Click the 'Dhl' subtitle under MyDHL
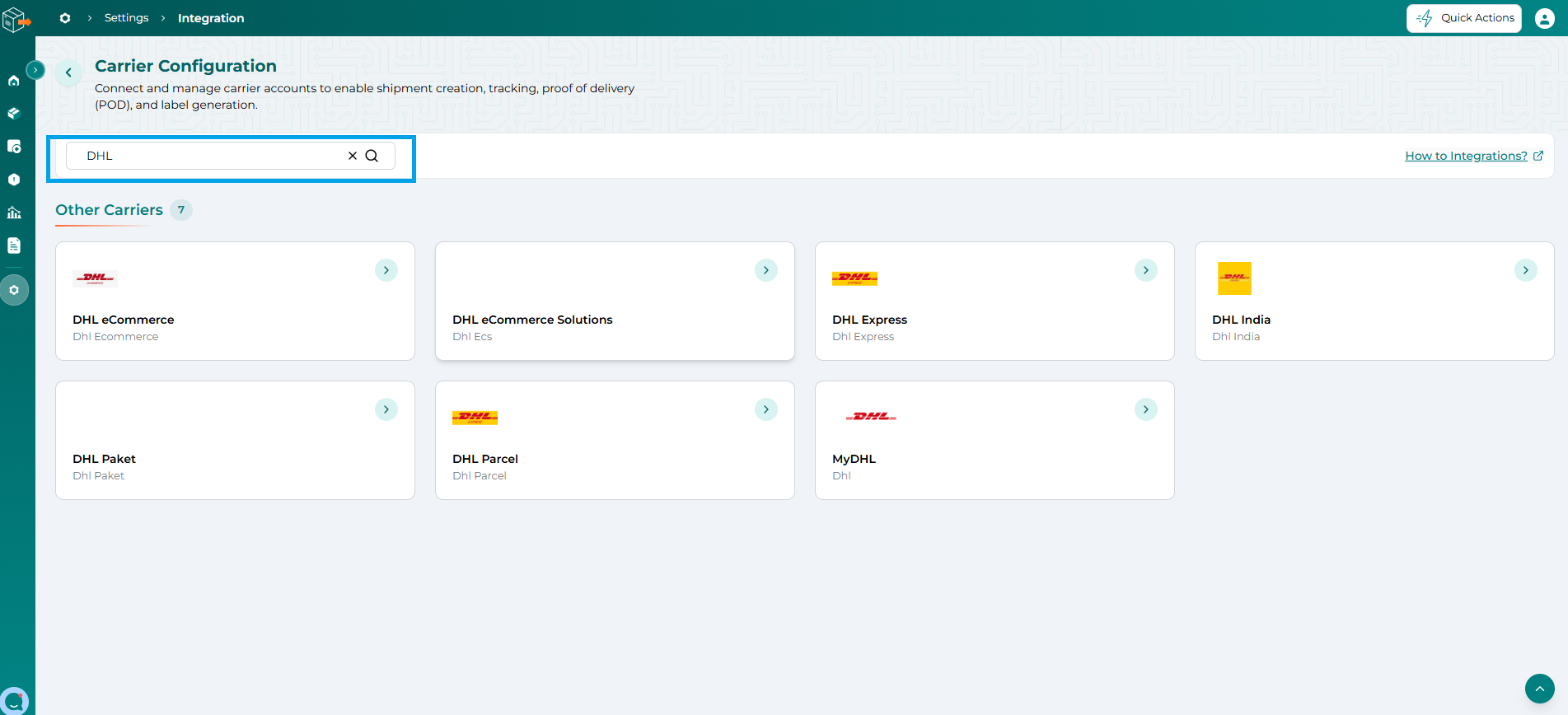Screen dimensions: 1568x715 pyautogui.click(x=841, y=476)
